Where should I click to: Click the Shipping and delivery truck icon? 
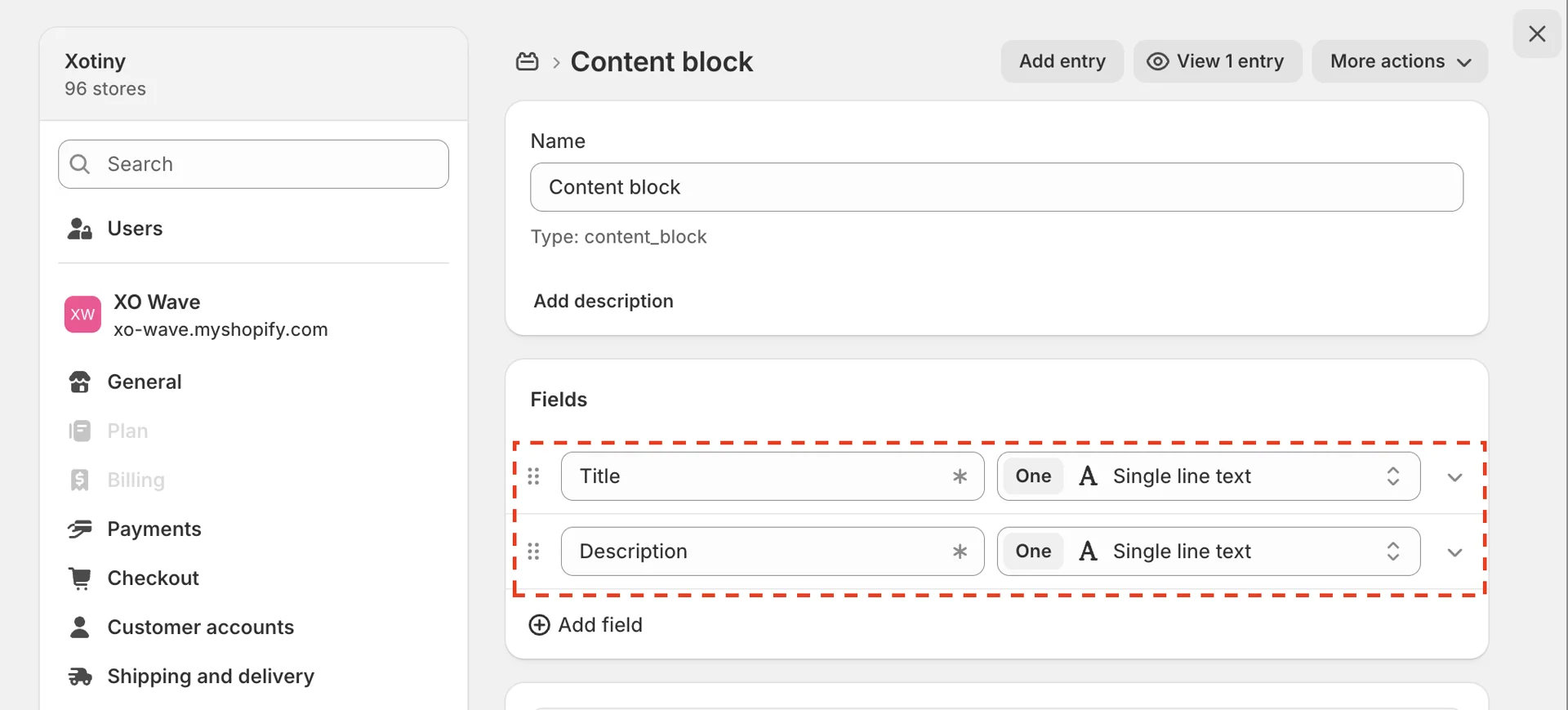point(80,676)
